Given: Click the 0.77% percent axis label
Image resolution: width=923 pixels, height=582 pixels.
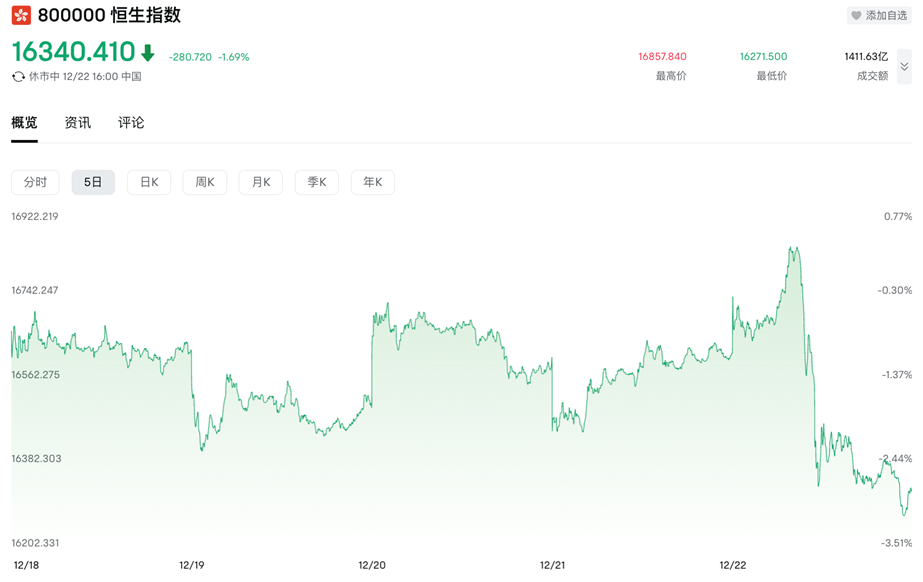Looking at the screenshot, I should tap(898, 217).
